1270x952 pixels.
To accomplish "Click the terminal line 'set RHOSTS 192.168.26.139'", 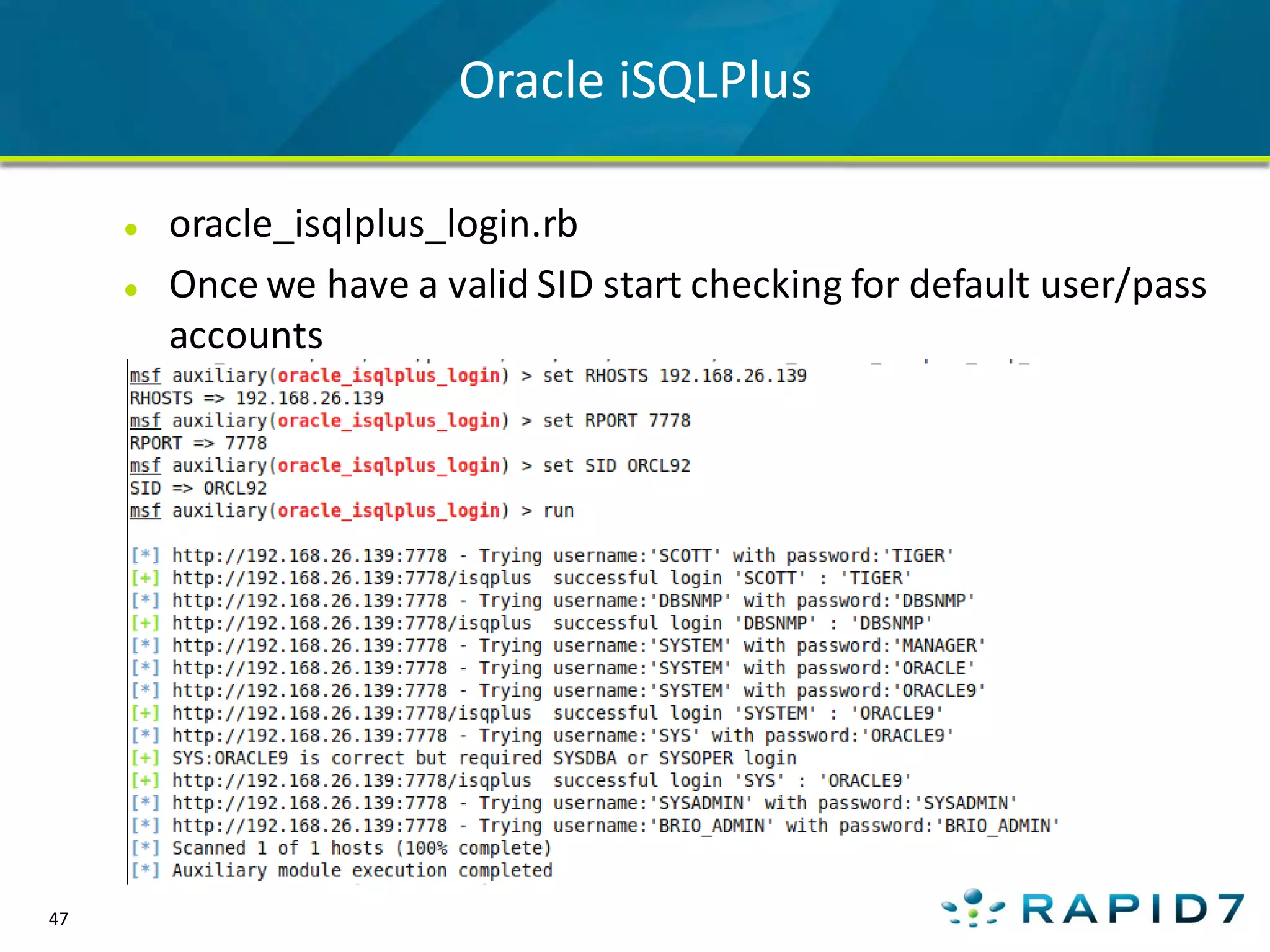I will pos(468,376).
